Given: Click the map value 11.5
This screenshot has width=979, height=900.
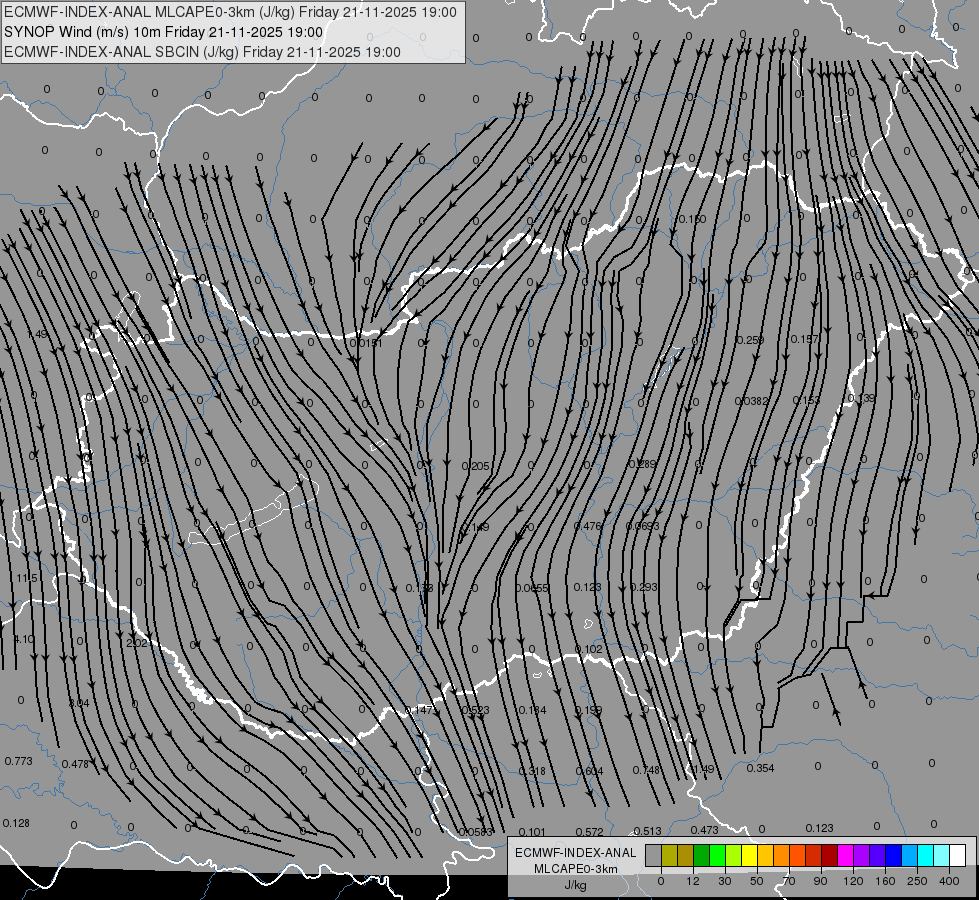Looking at the screenshot, I should pyautogui.click(x=27, y=578).
